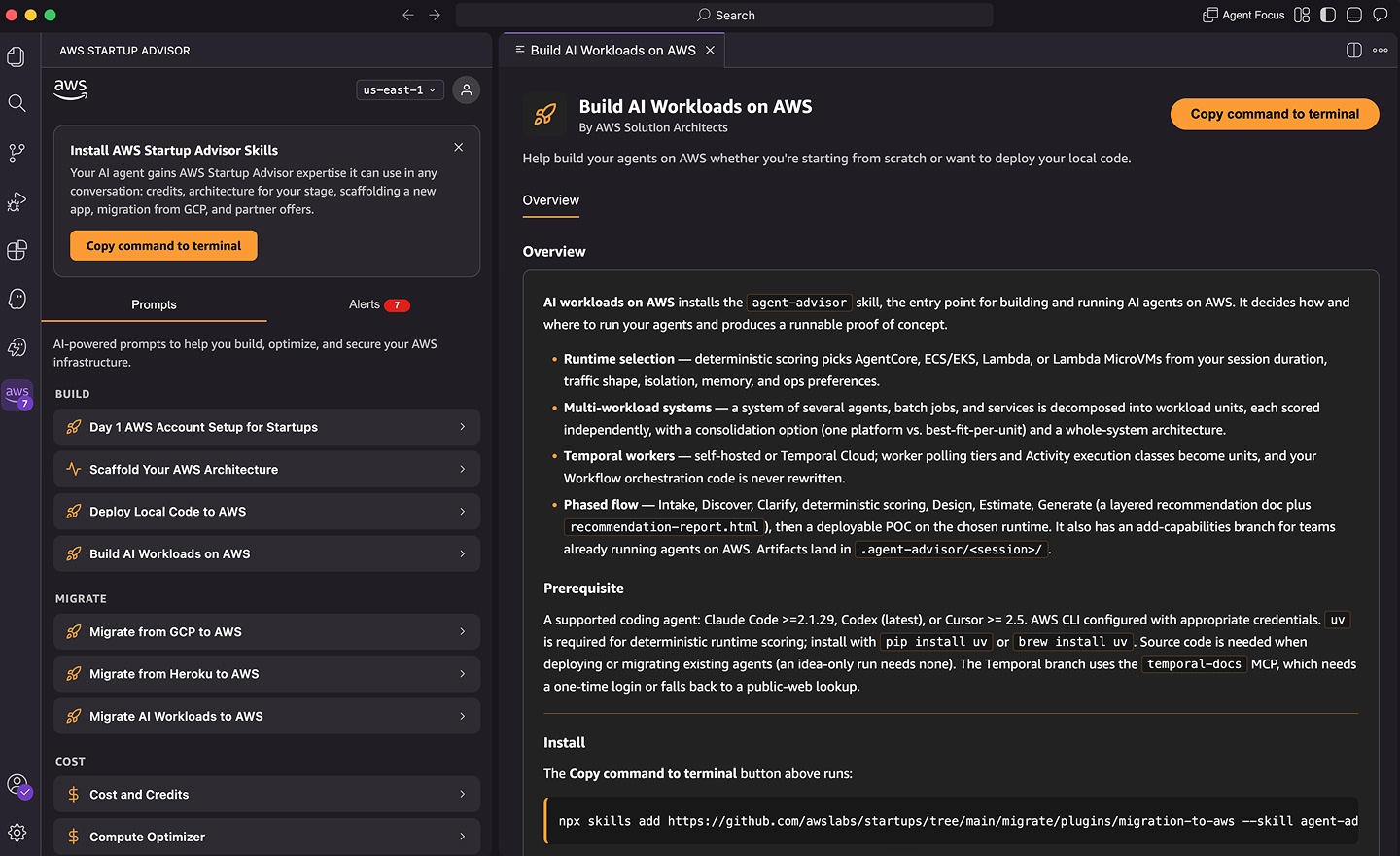Split the editor to the right

tap(1354, 50)
